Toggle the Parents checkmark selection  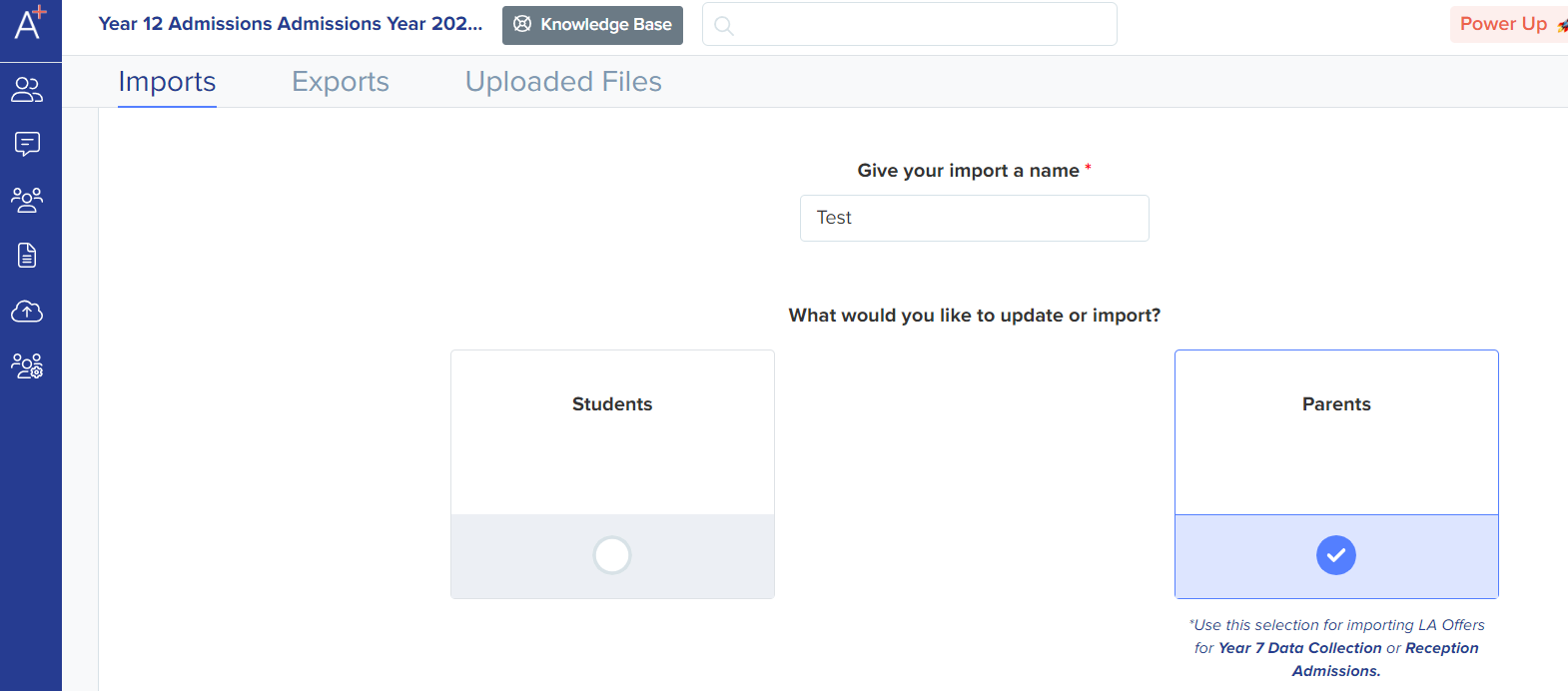point(1336,555)
